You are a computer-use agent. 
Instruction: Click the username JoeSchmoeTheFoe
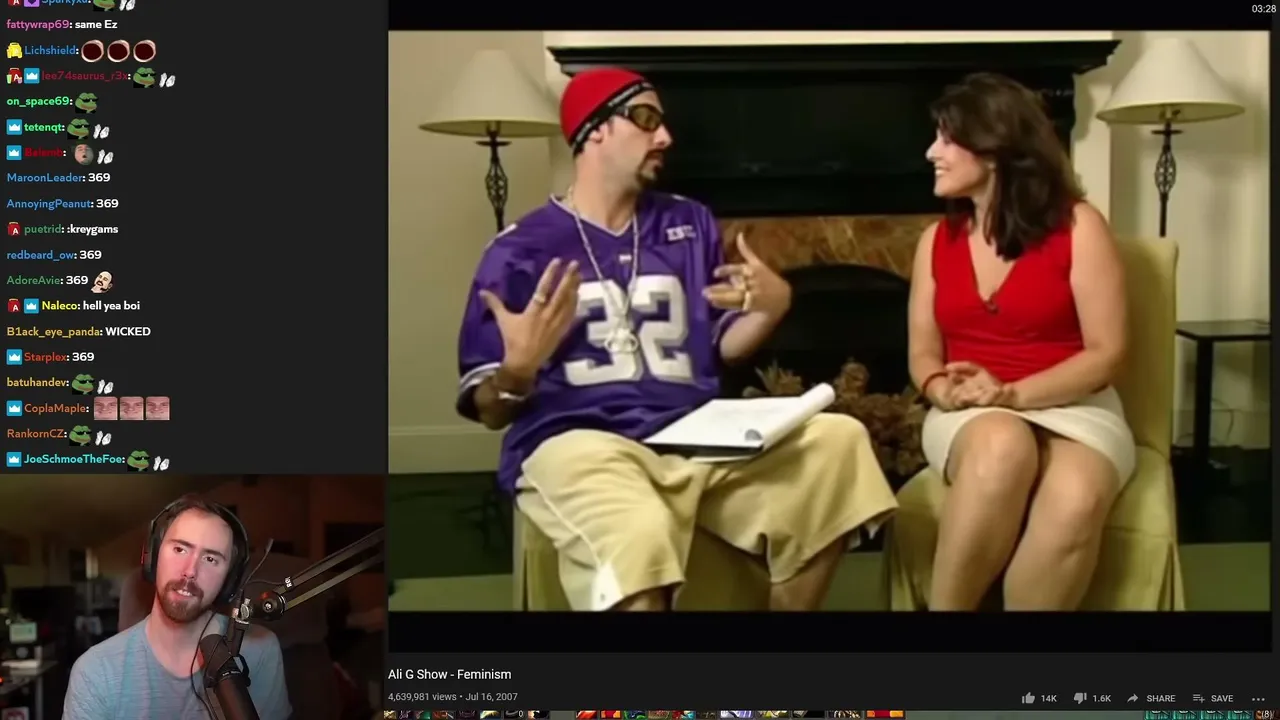point(74,460)
